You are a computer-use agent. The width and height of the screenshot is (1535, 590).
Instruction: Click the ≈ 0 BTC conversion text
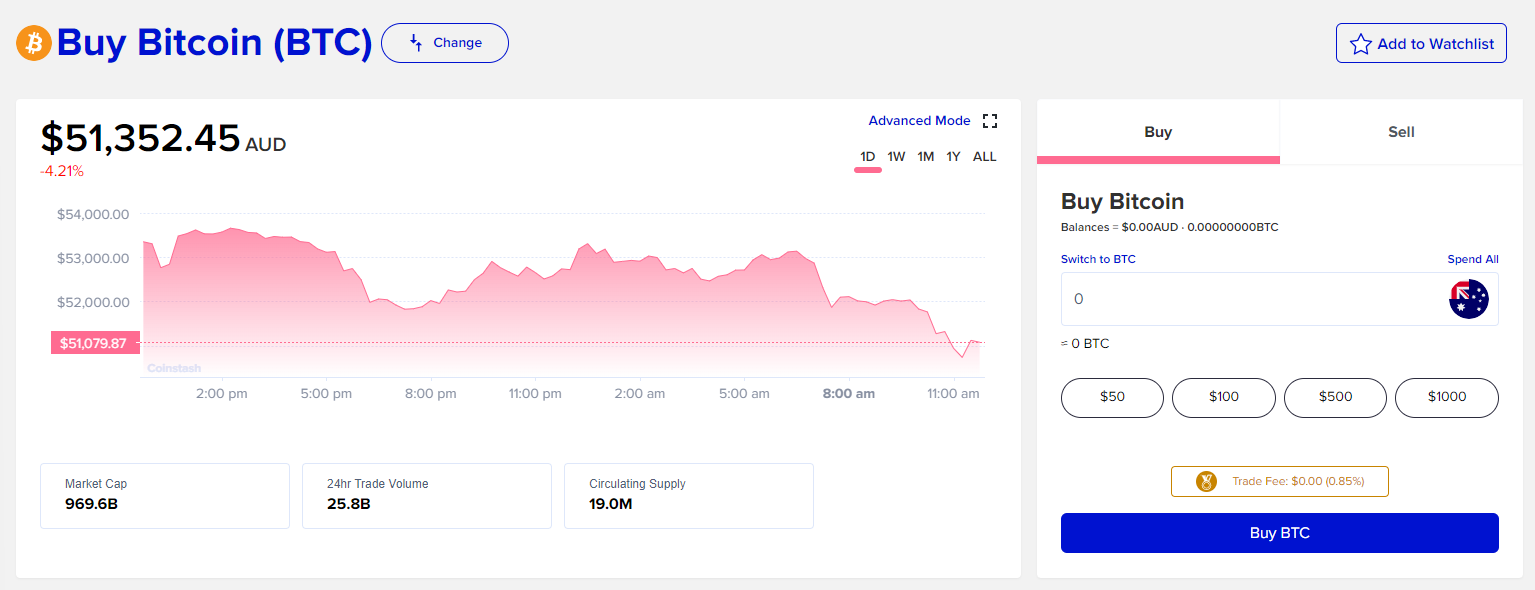click(1085, 344)
